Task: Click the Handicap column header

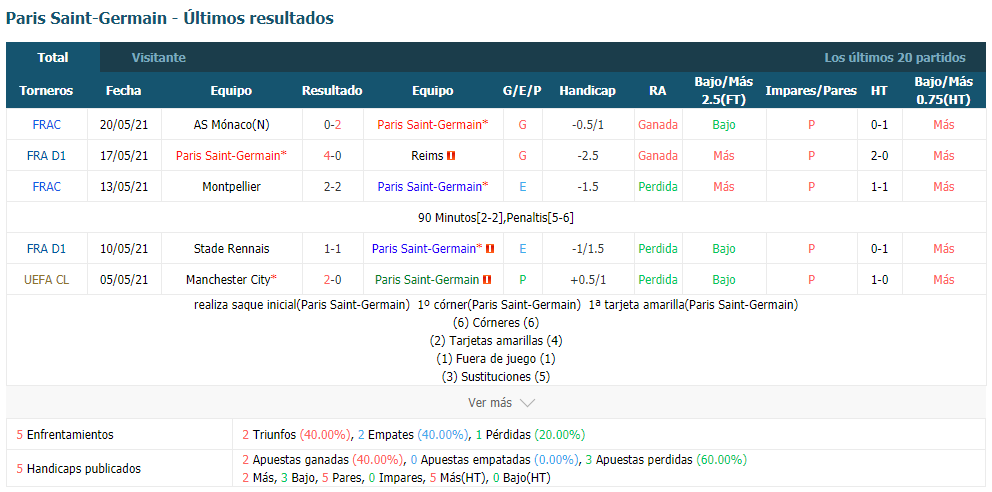Action: click(587, 91)
